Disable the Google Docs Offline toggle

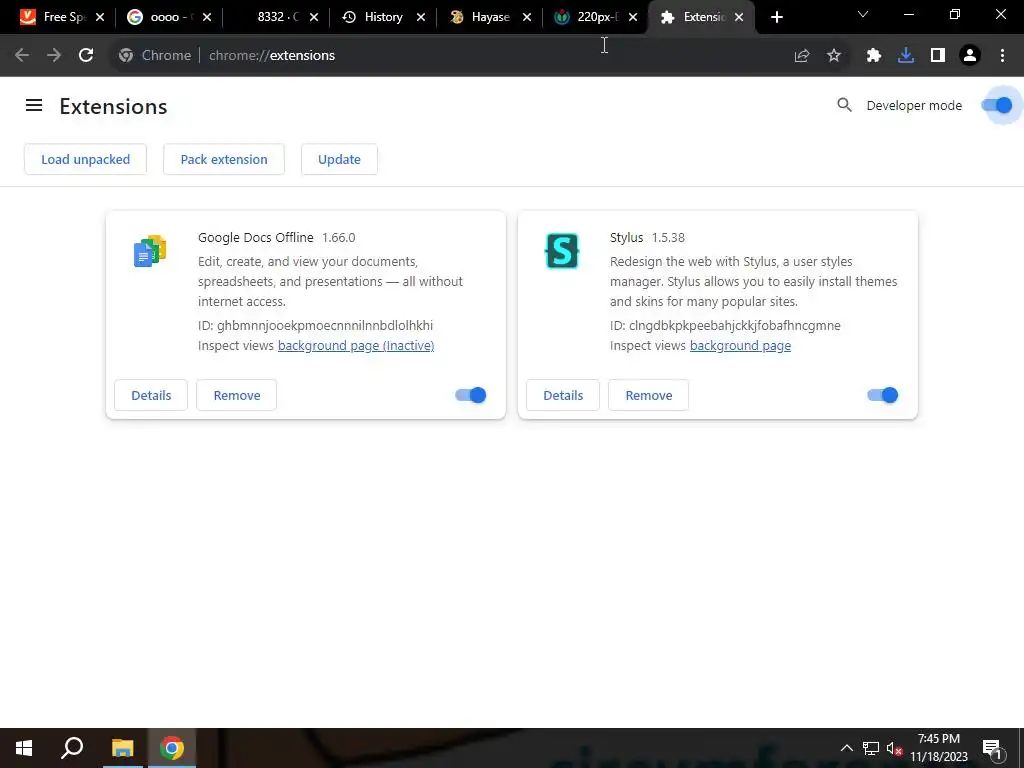471,395
